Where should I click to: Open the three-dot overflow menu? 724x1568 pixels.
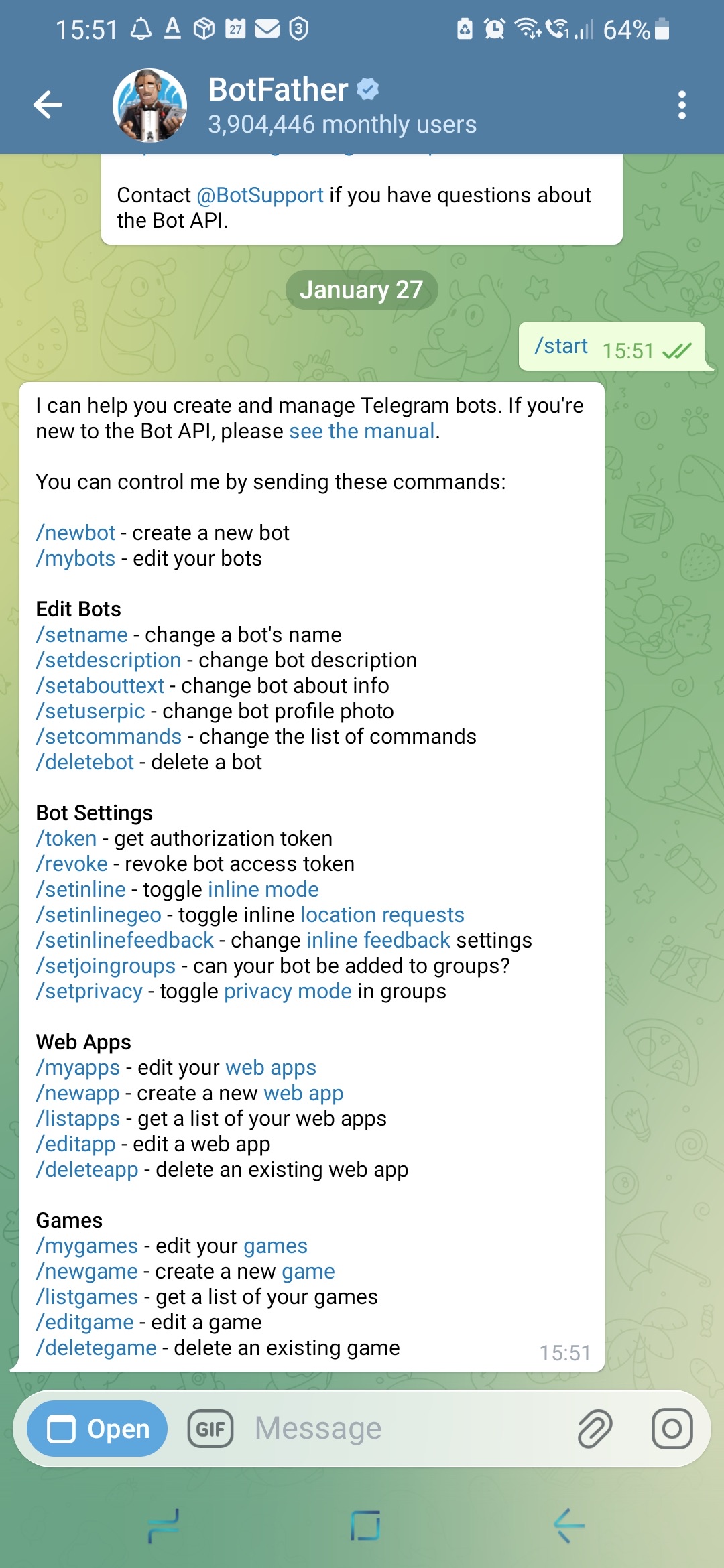point(682,105)
